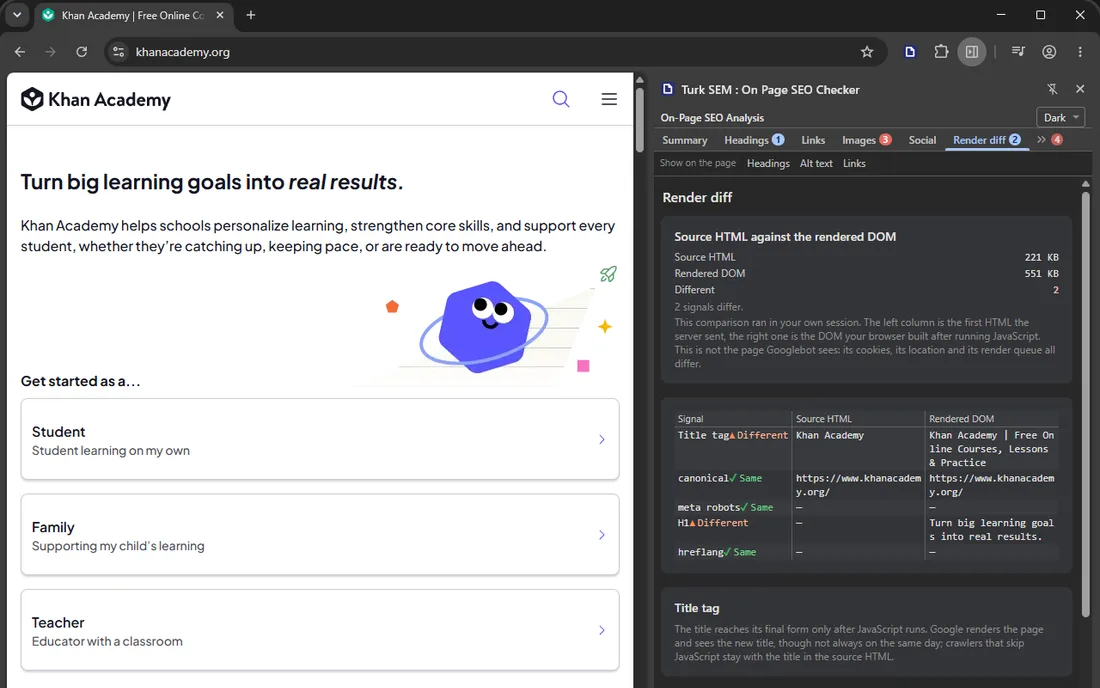This screenshot has width=1100, height=688.
Task: Toggle the browser side panel button
Action: pos(972,52)
